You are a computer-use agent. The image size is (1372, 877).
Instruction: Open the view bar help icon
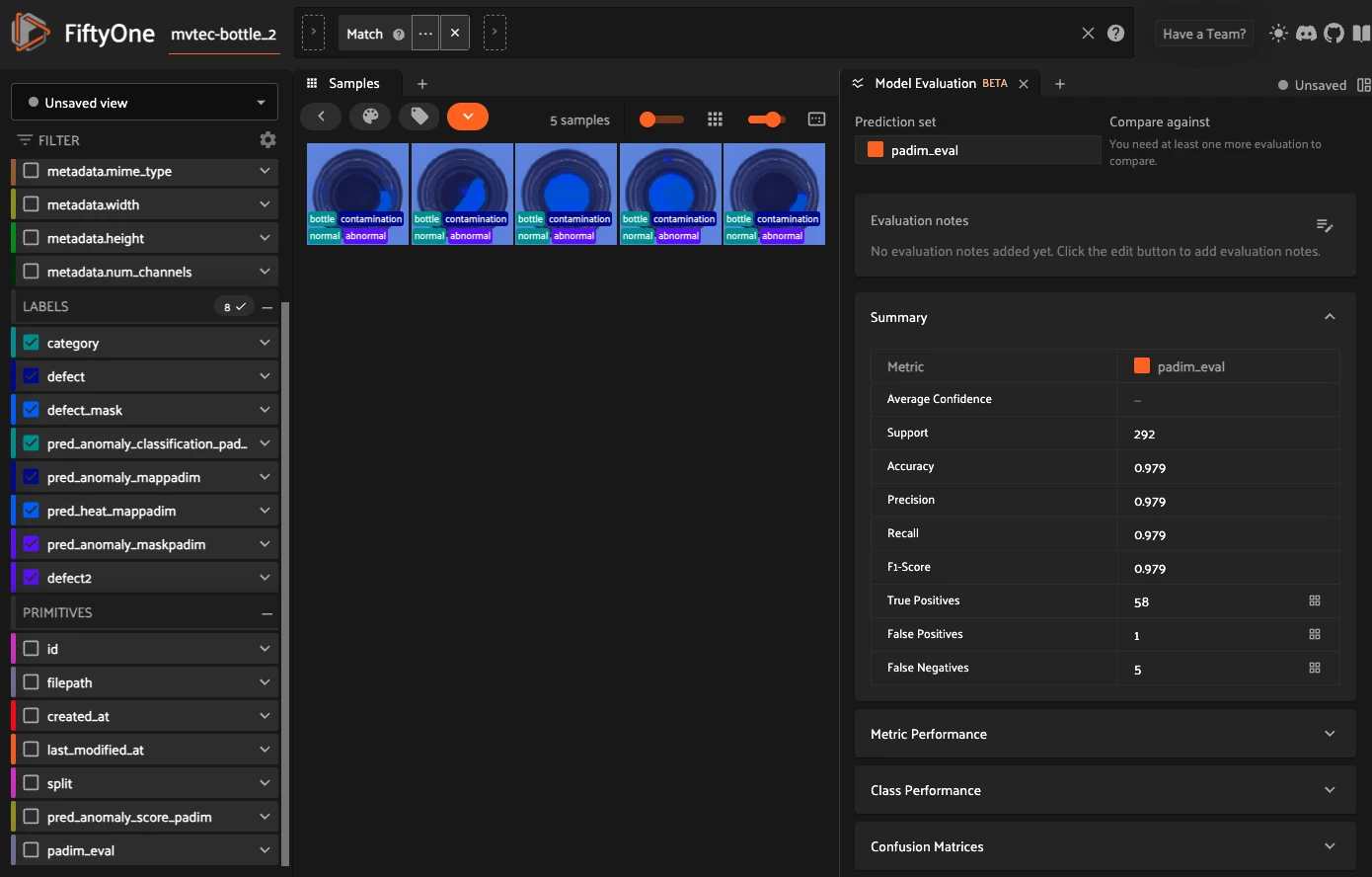1116,34
